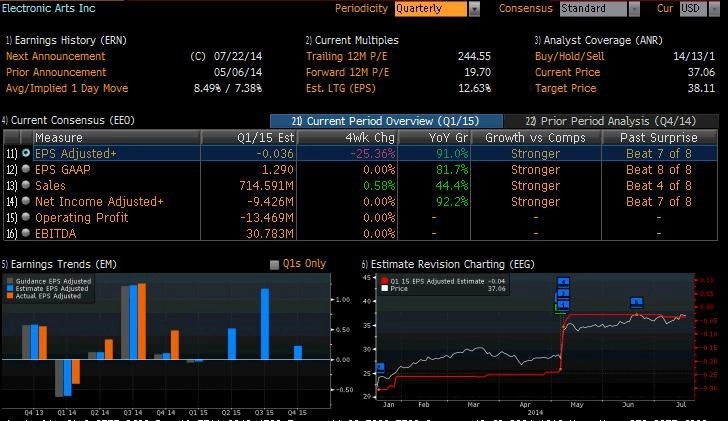This screenshot has width=728, height=421.
Task: Click the Avg/Implied 1 Day Move label
Action: [x=67, y=88]
